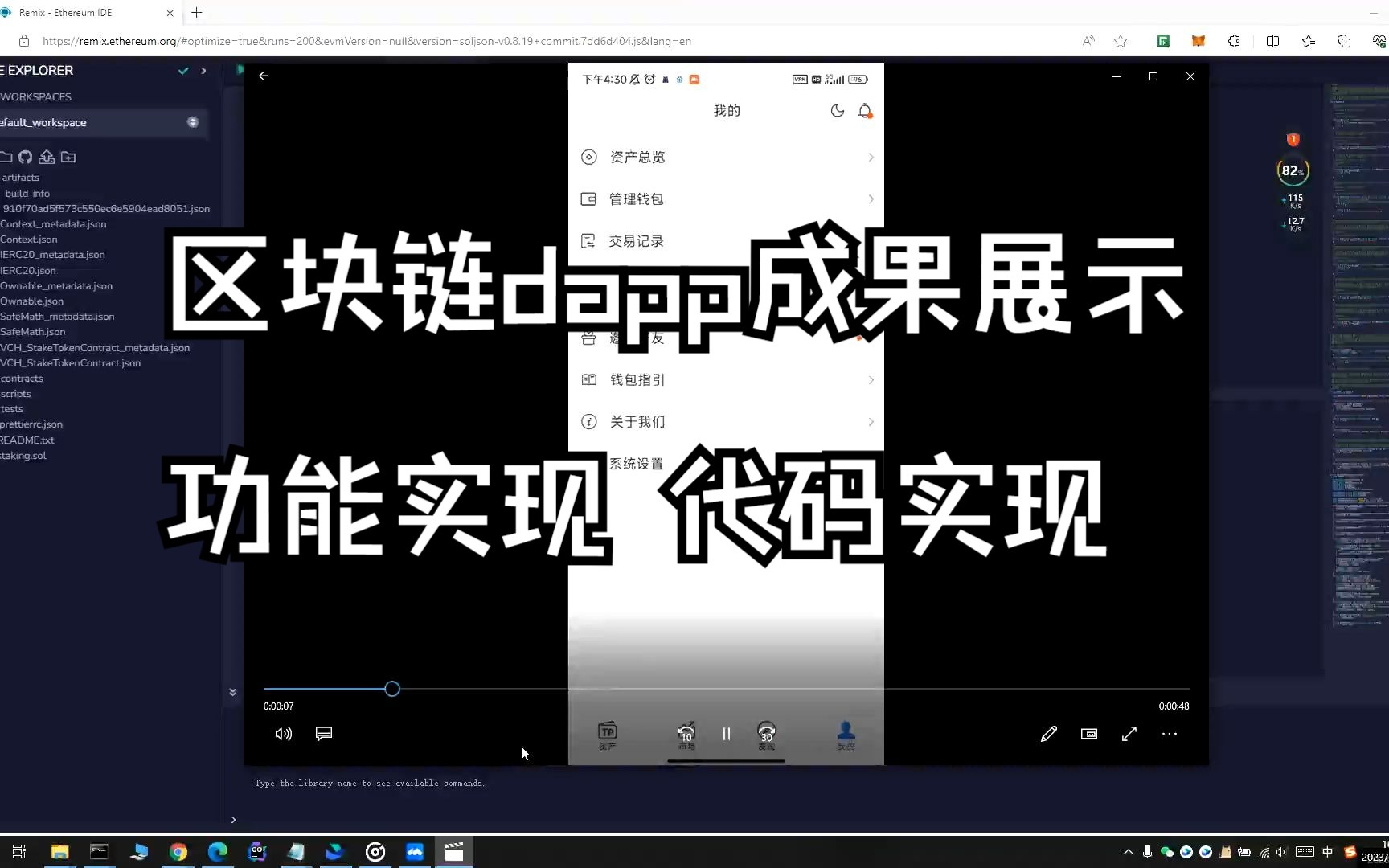The width and height of the screenshot is (1389, 868).
Task: Skip forward 30 seconds in video
Action: tap(767, 734)
